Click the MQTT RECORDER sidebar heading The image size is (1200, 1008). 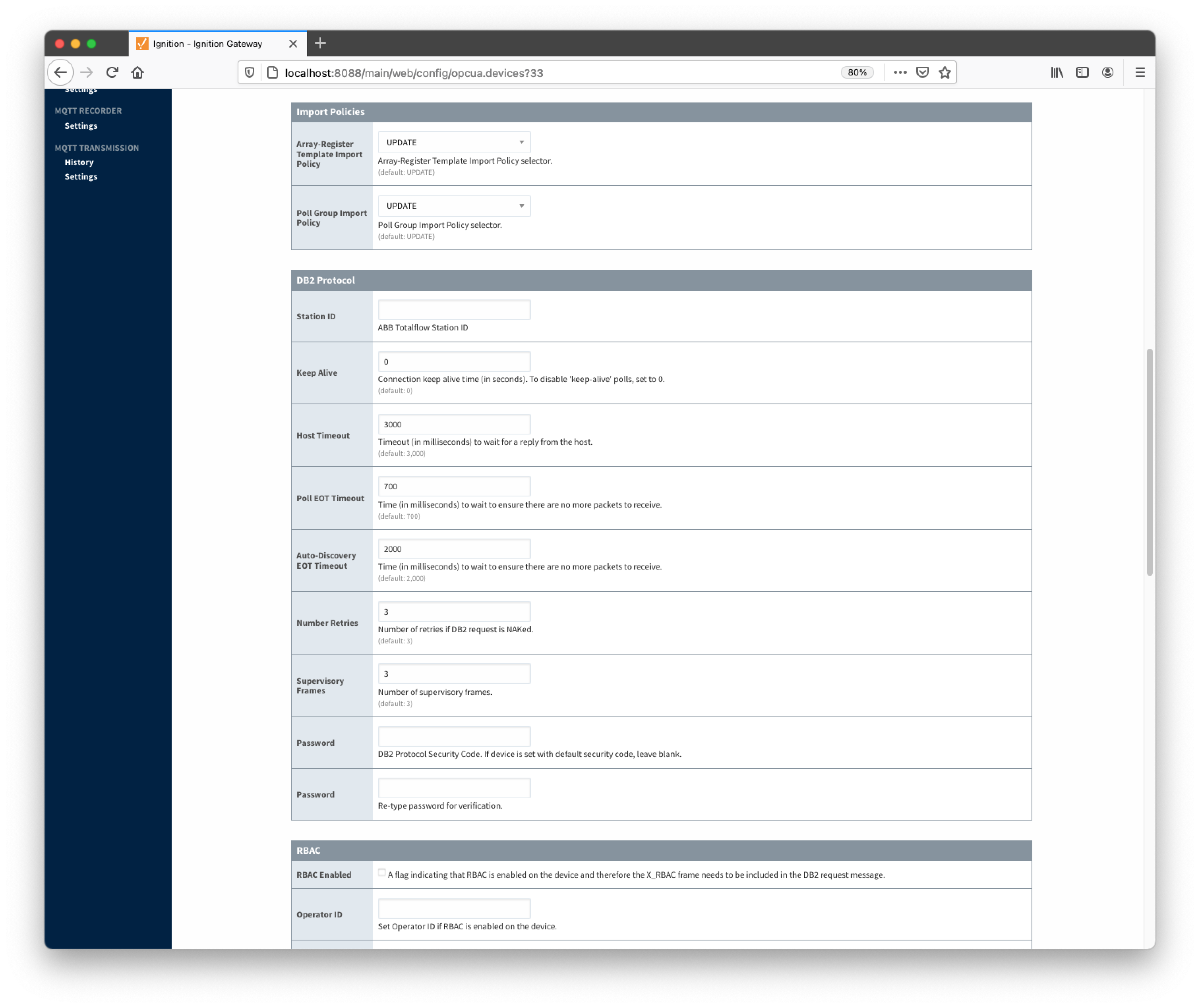click(x=88, y=111)
